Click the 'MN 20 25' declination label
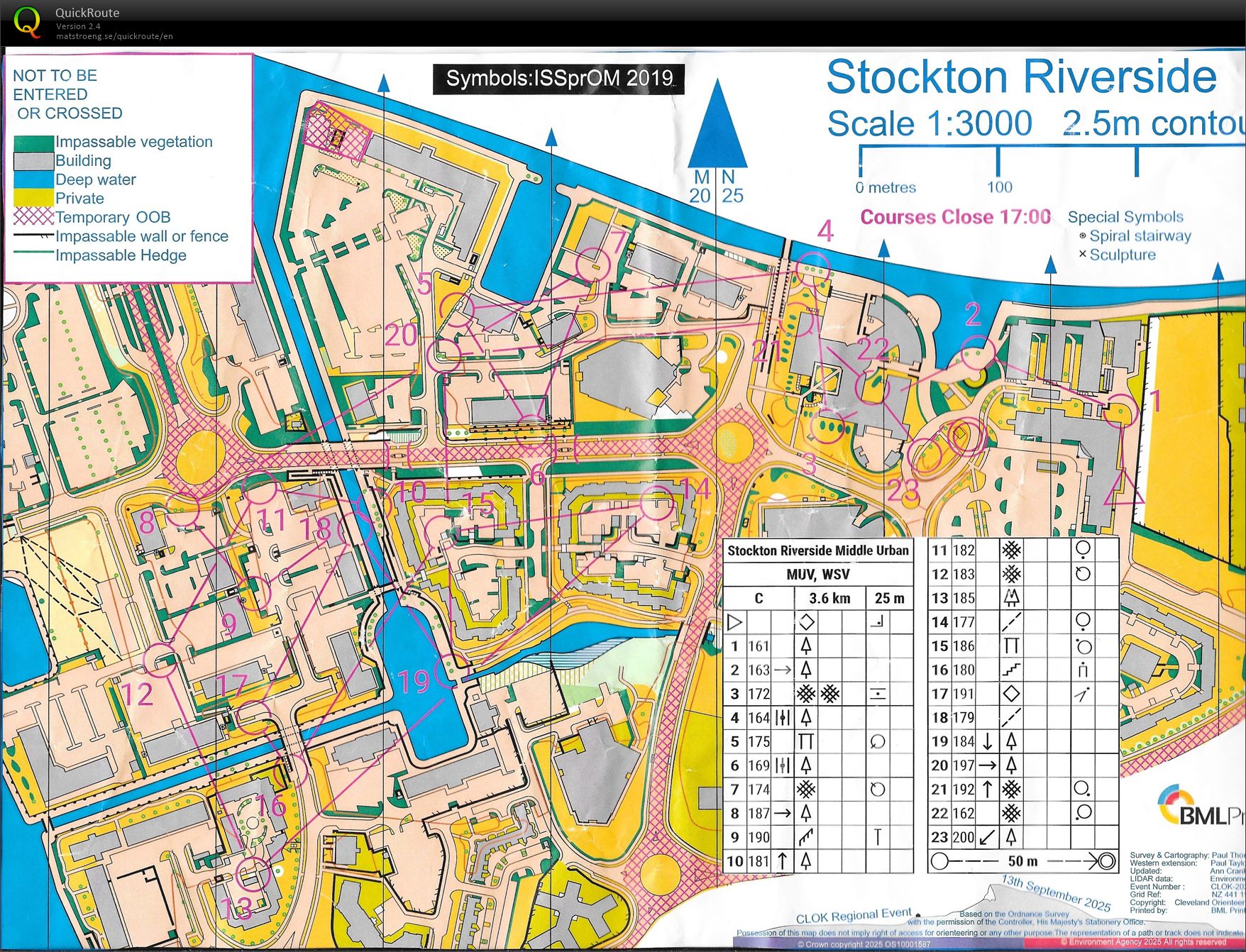This screenshot has width=1246, height=952. (x=717, y=187)
